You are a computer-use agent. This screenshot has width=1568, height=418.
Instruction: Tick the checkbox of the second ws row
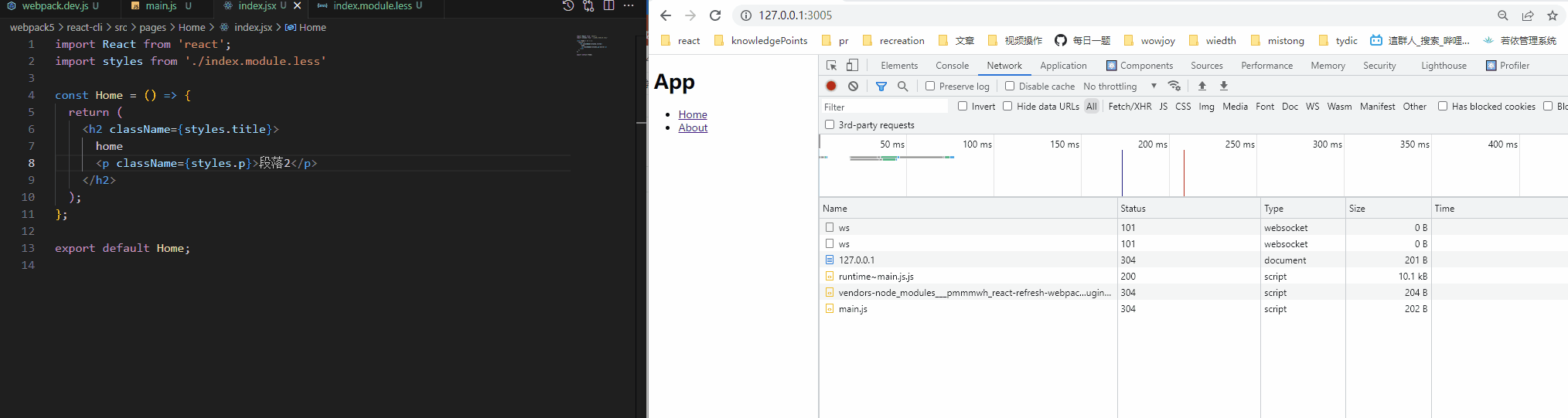coord(830,243)
